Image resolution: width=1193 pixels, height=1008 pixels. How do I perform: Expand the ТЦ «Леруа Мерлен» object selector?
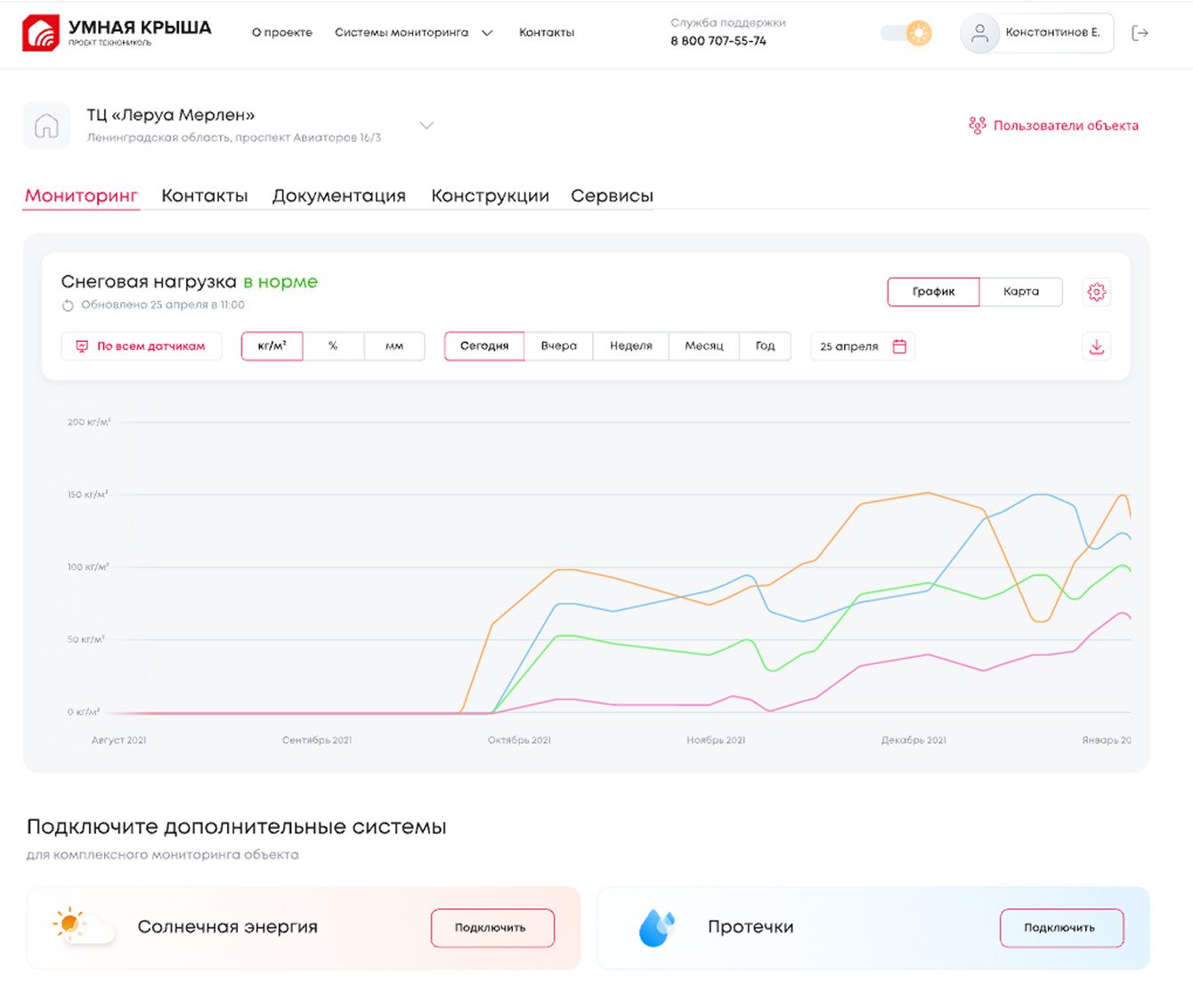[426, 126]
